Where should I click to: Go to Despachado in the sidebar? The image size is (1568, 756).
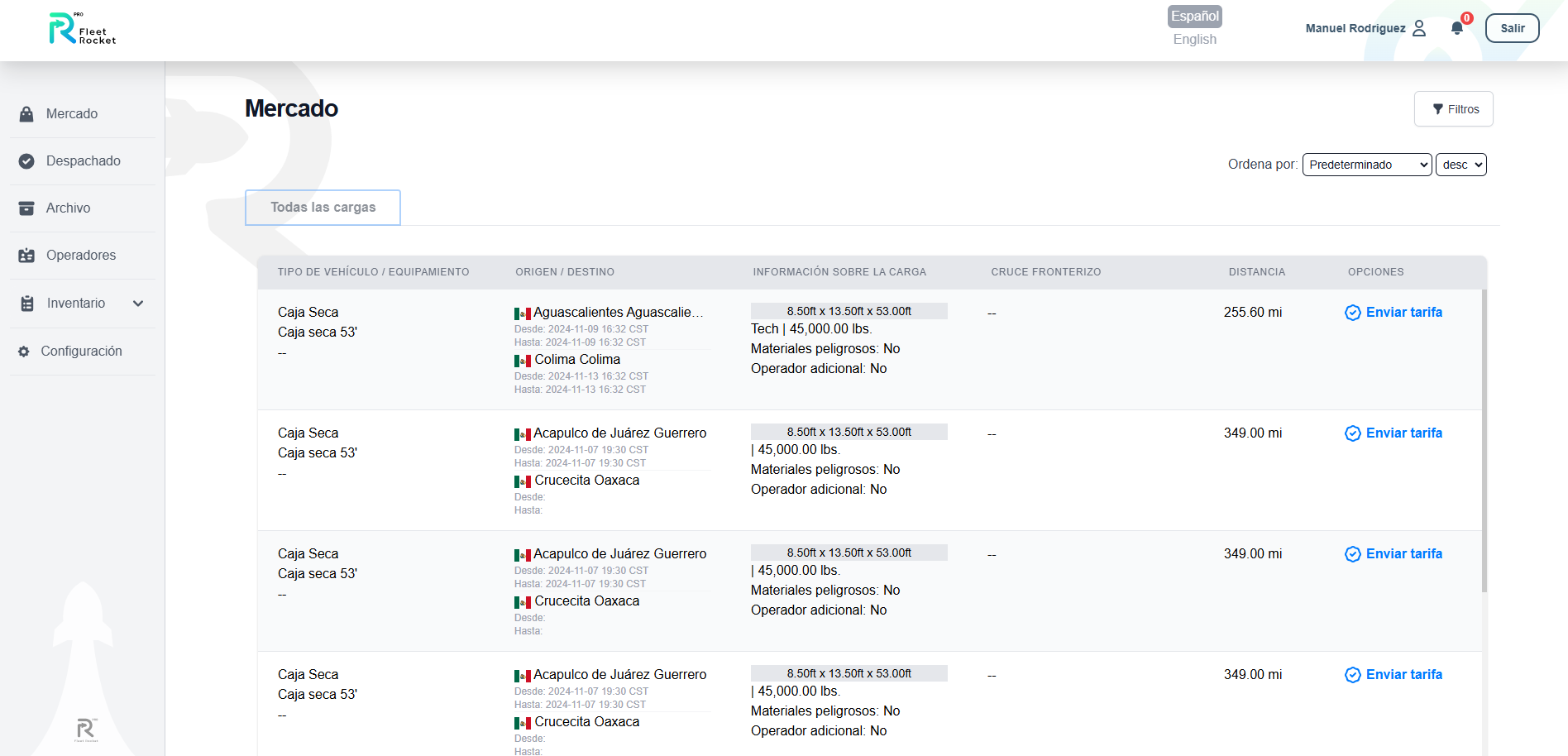(83, 161)
